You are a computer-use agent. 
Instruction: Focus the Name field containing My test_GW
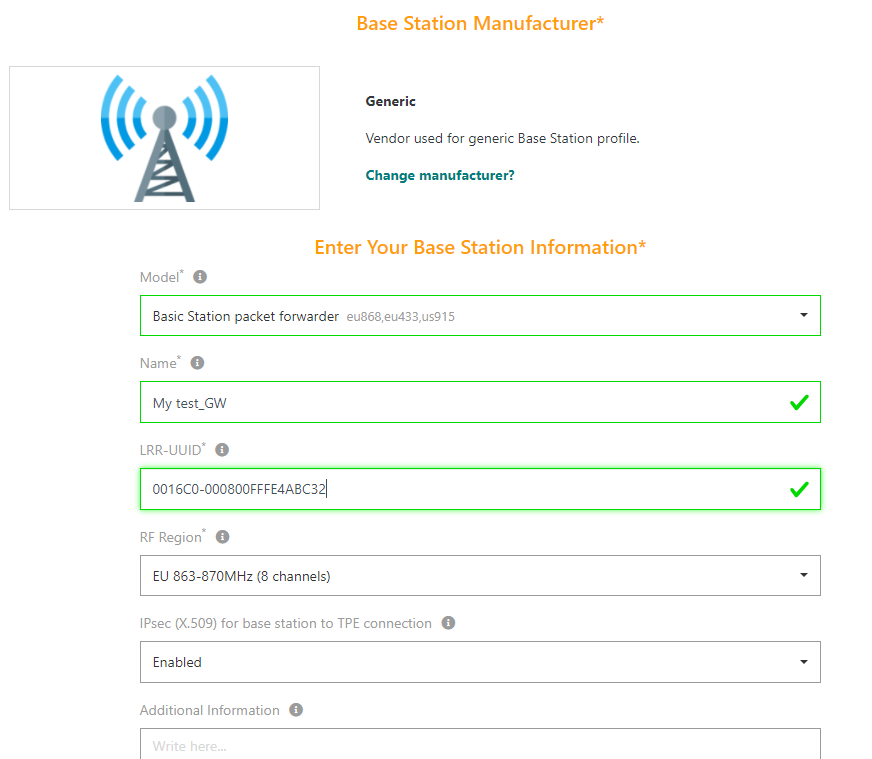click(x=460, y=403)
